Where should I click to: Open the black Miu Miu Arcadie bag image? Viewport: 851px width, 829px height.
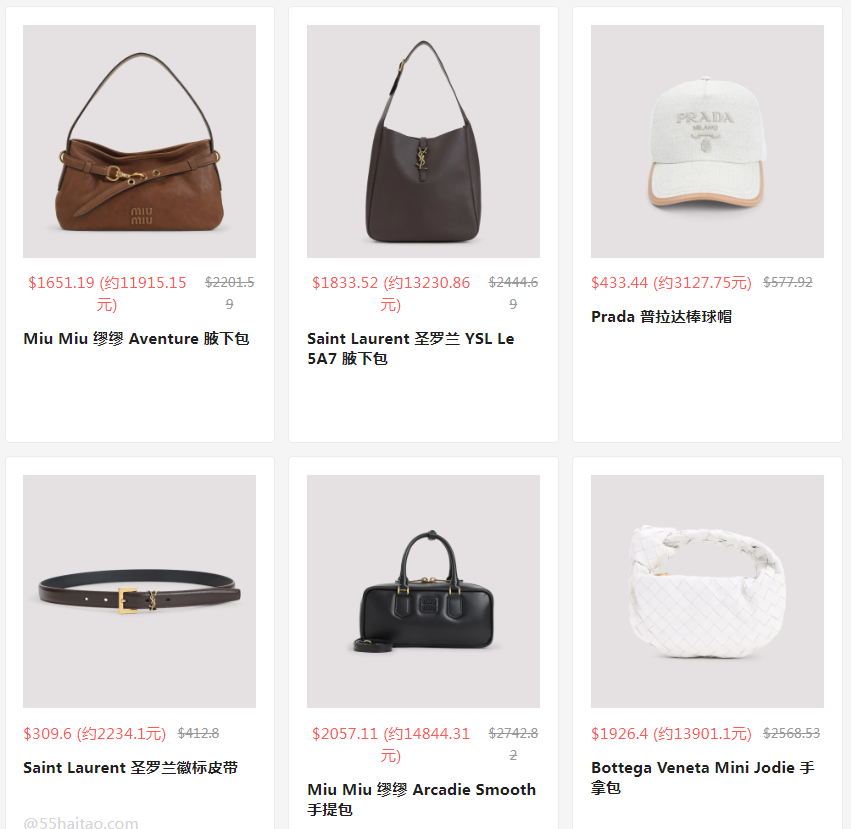tap(423, 591)
